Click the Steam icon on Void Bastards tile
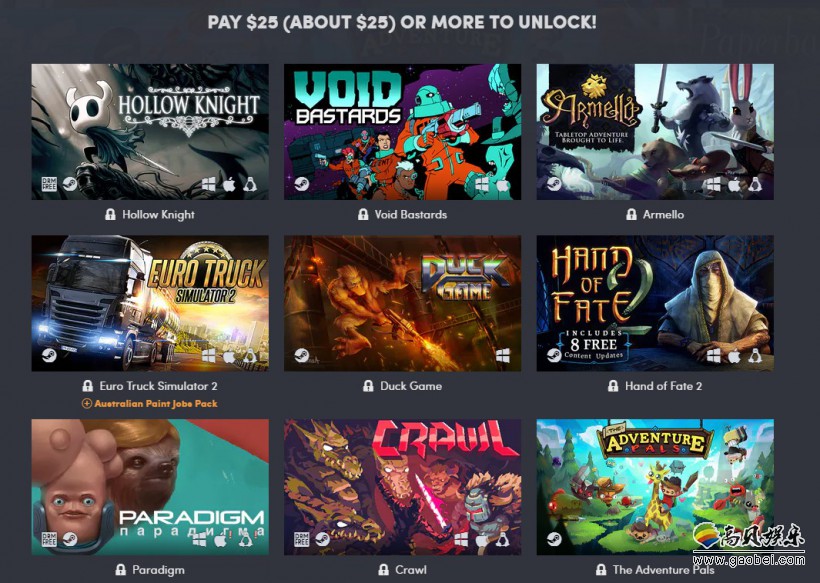The image size is (820, 583). pos(301,184)
